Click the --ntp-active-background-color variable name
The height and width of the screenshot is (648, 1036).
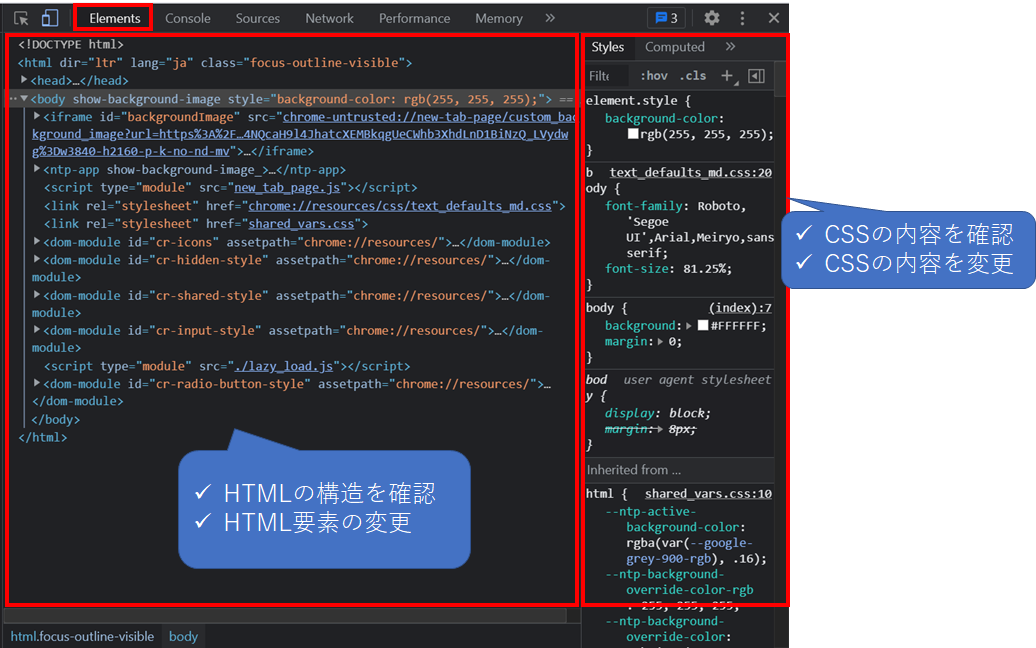click(675, 519)
